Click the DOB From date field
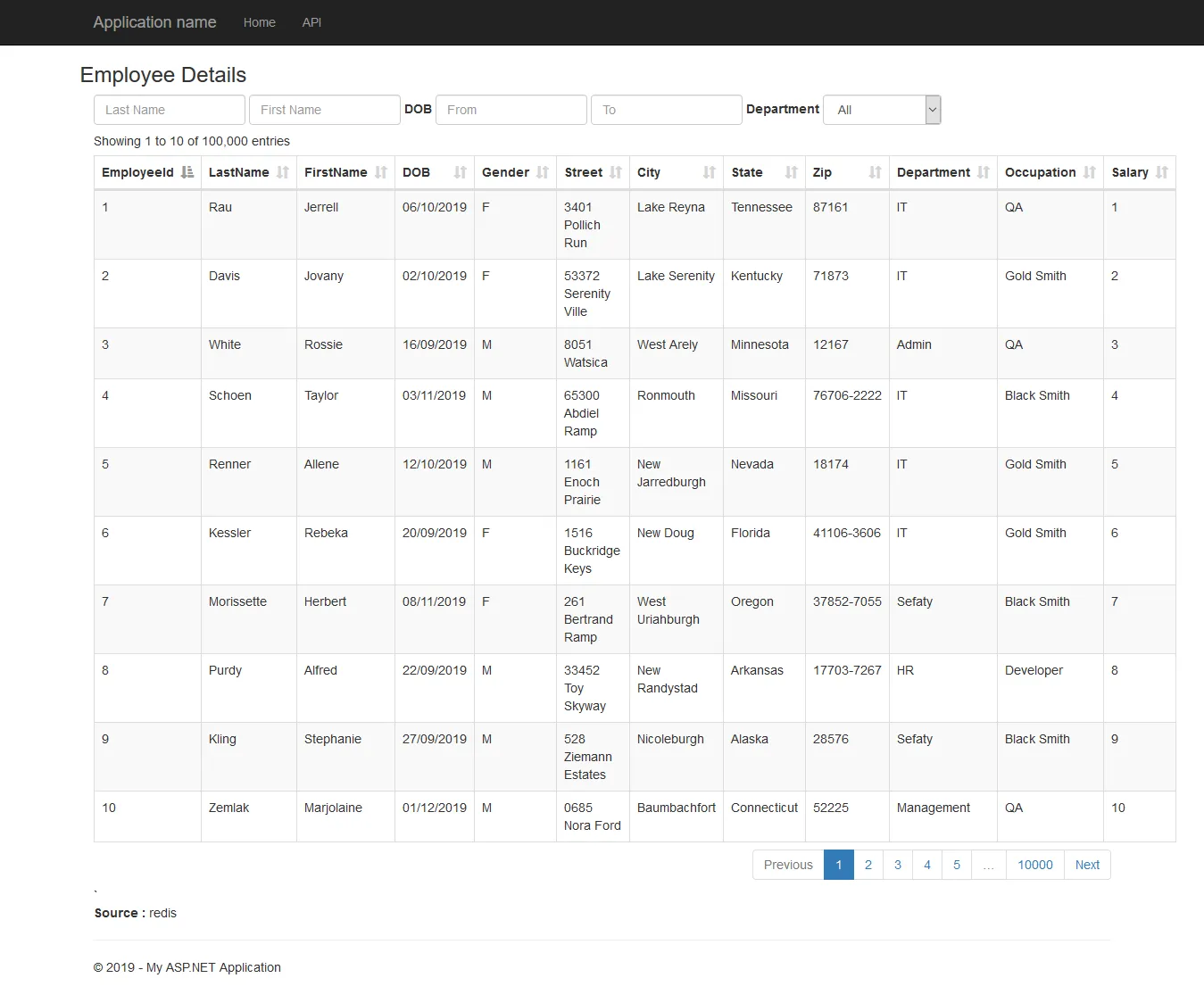1204x1003 pixels. (x=511, y=110)
